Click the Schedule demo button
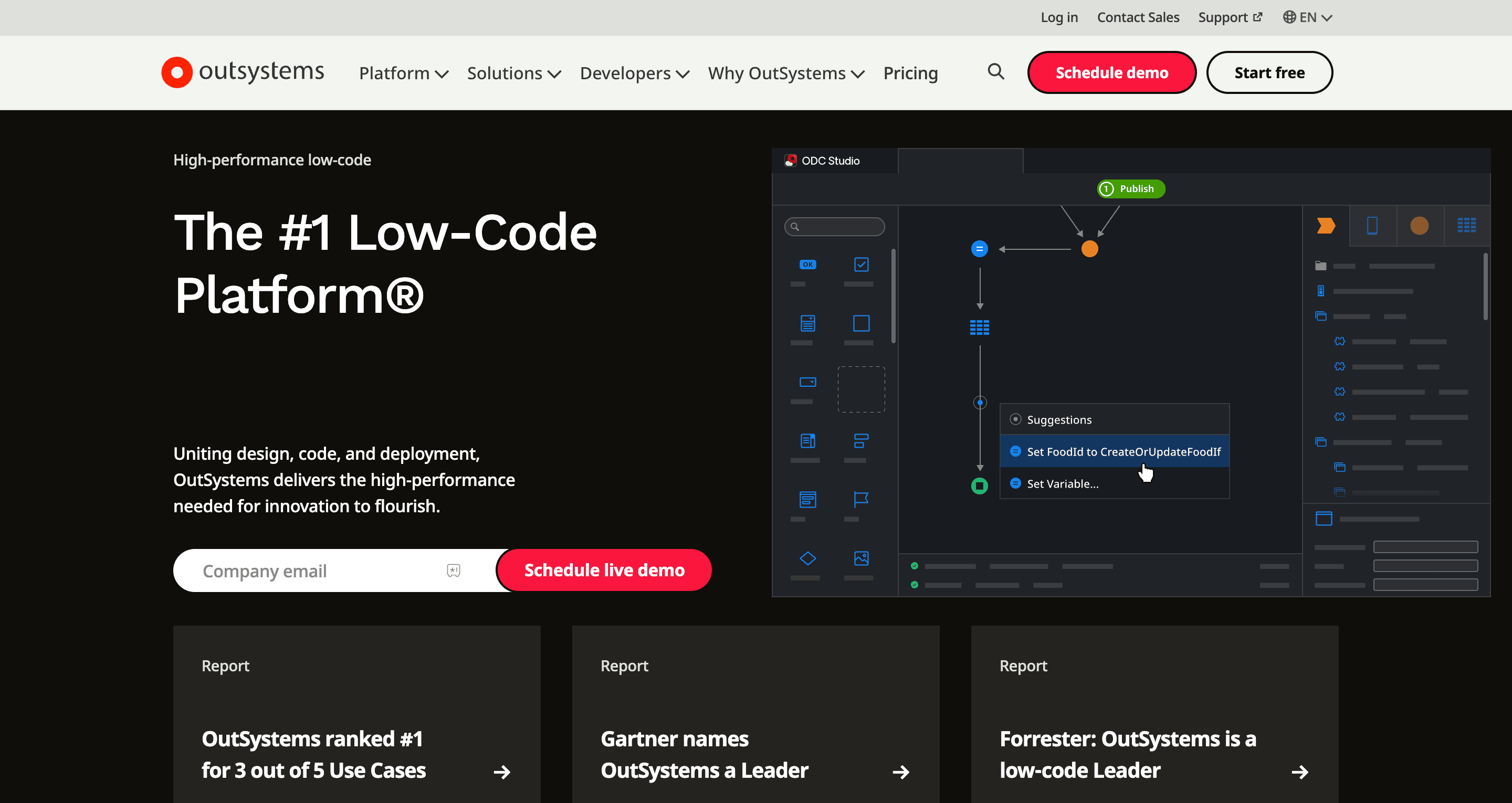The image size is (1512, 803). click(x=1111, y=73)
